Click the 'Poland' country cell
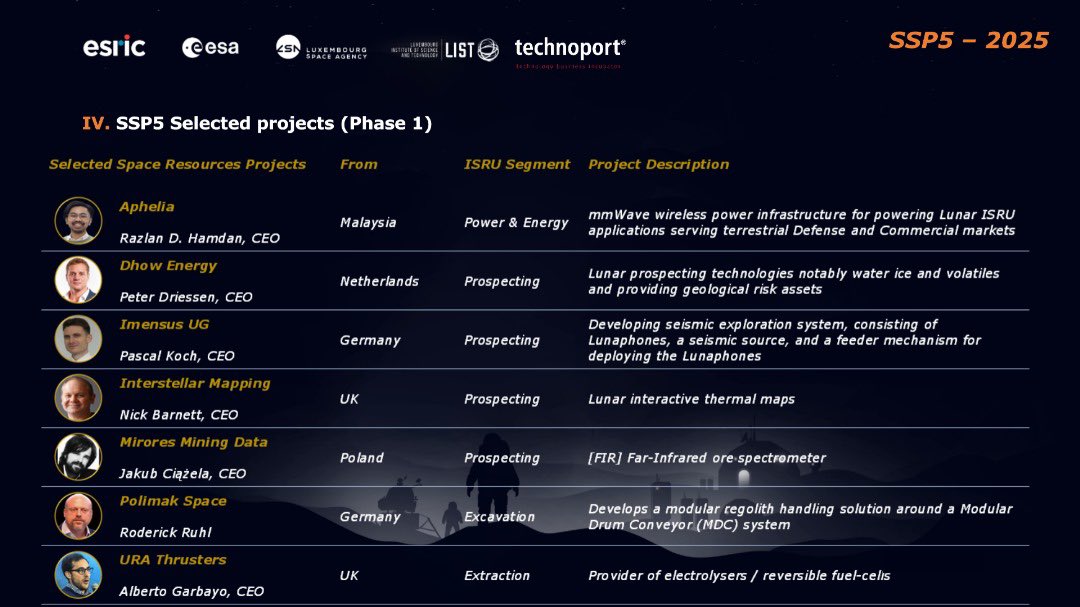Viewport: 1080px width, 607px height. (362, 457)
